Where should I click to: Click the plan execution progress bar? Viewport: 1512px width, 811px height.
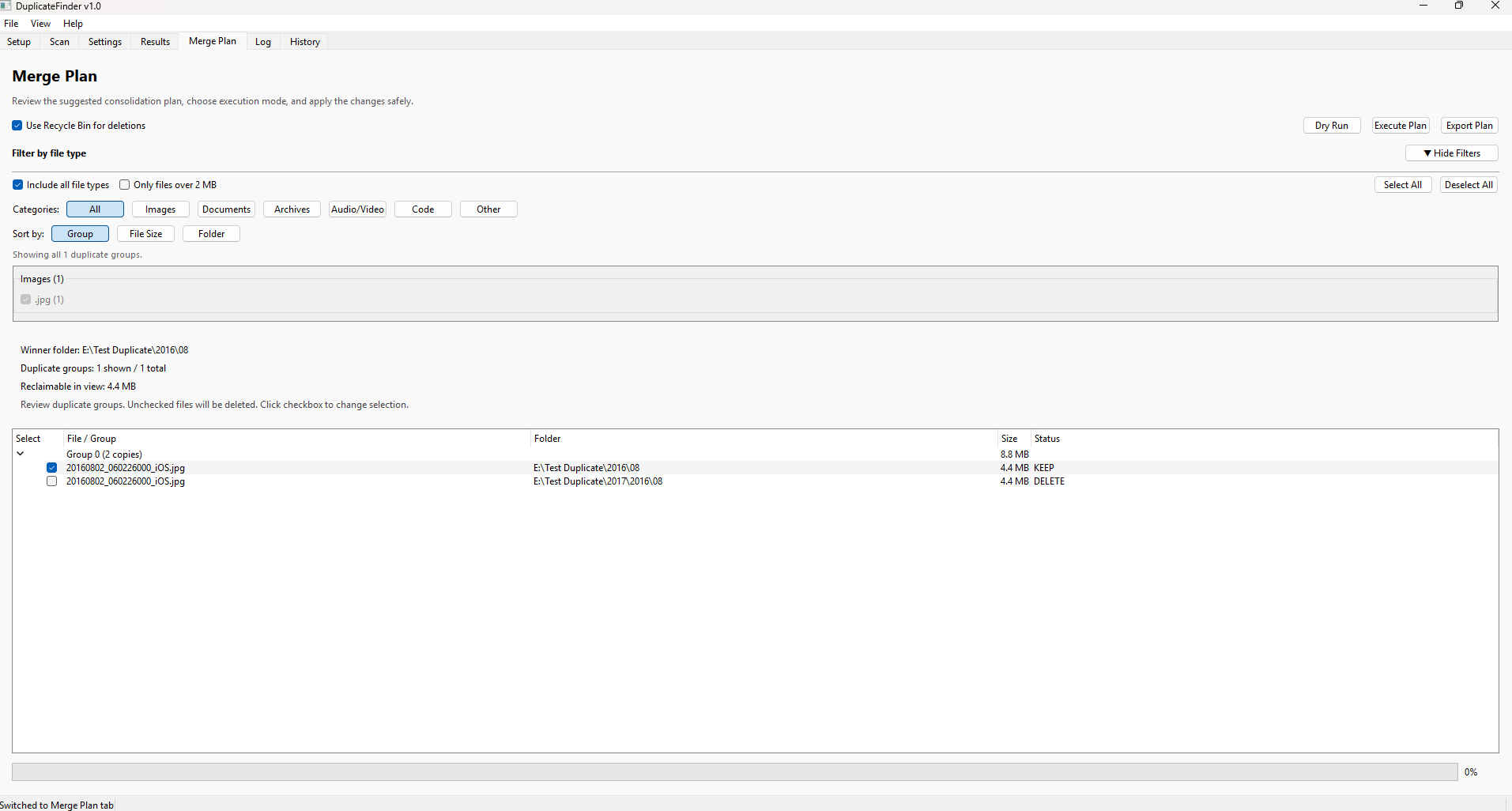pyautogui.click(x=735, y=772)
